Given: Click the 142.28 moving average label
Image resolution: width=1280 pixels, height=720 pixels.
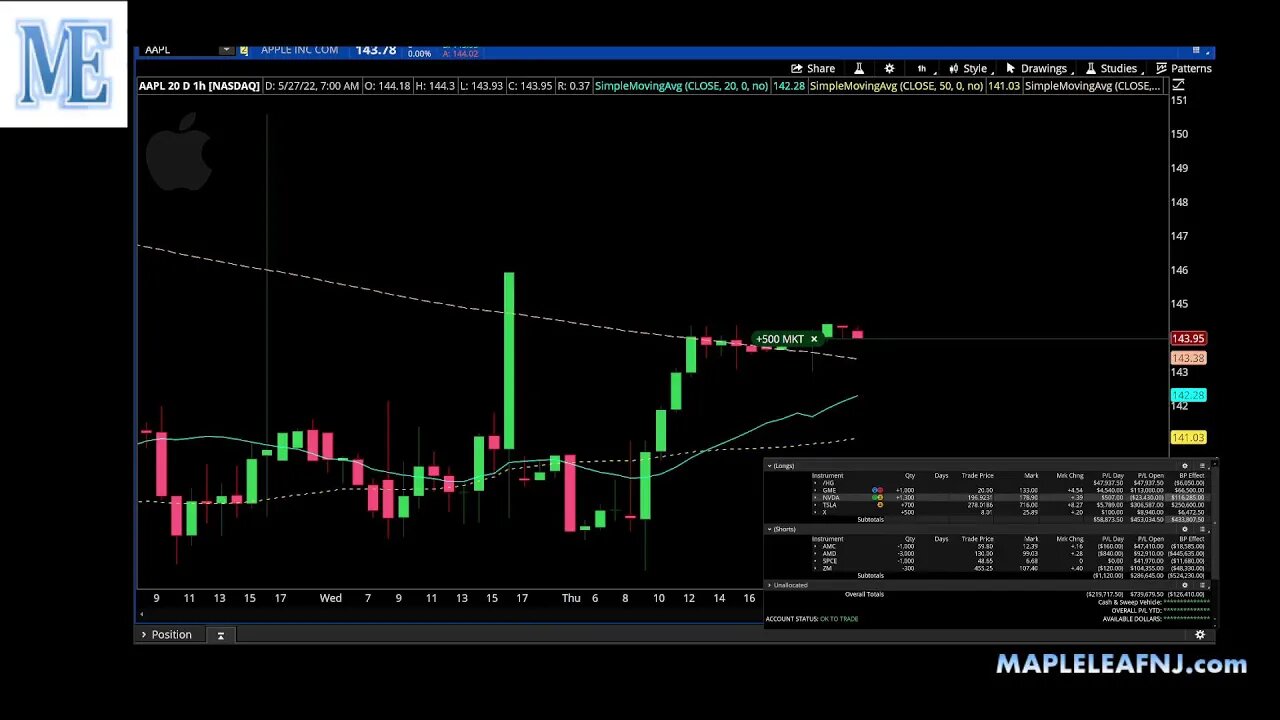Looking at the screenshot, I should coord(1188,395).
